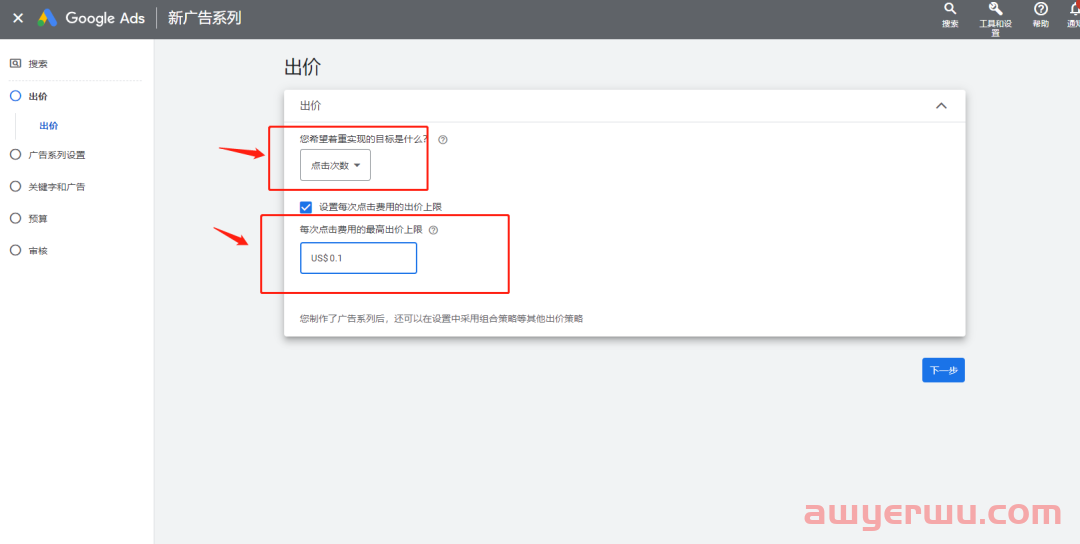
Task: Click the note about 组合策略等其他出价策略
Action: click(442, 318)
